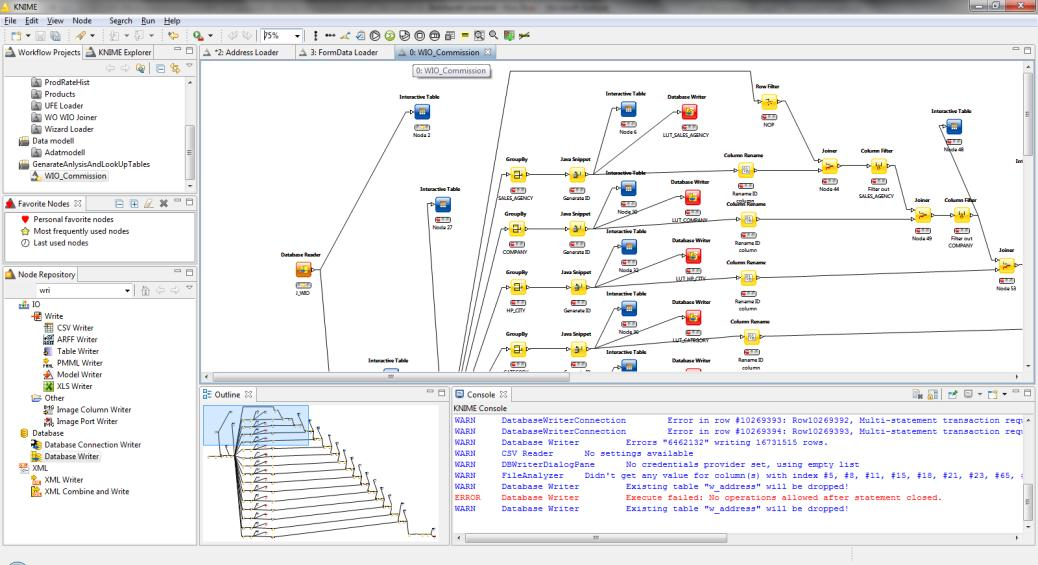Click the Execute selected node toolbar icon

coord(375,36)
